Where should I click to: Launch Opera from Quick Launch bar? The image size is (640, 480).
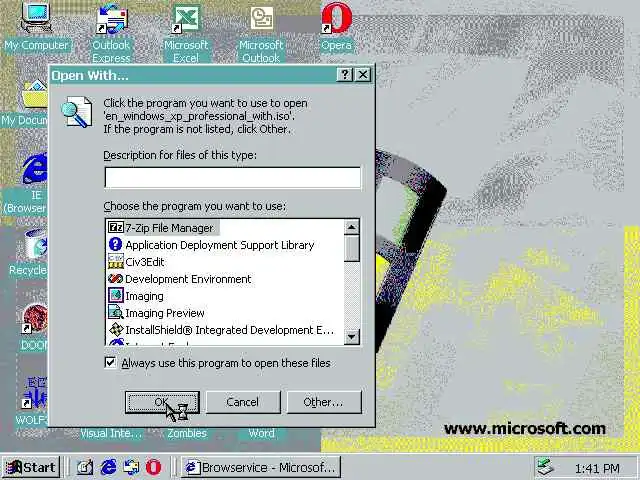click(x=153, y=467)
